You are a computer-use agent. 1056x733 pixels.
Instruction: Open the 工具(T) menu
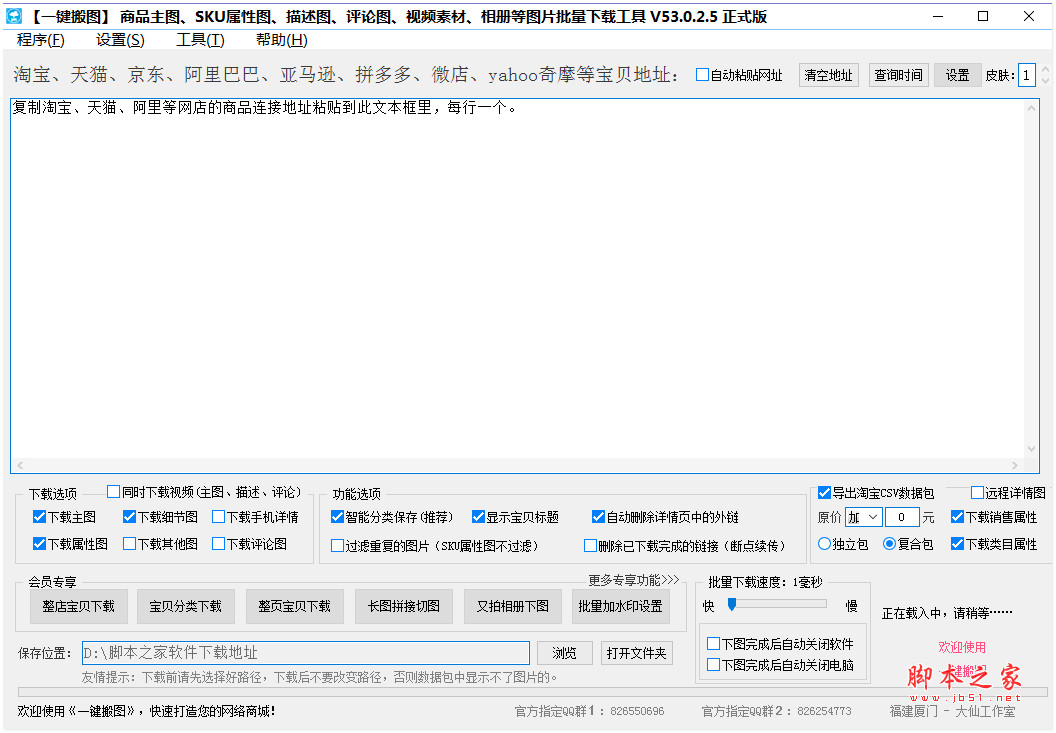(x=200, y=40)
